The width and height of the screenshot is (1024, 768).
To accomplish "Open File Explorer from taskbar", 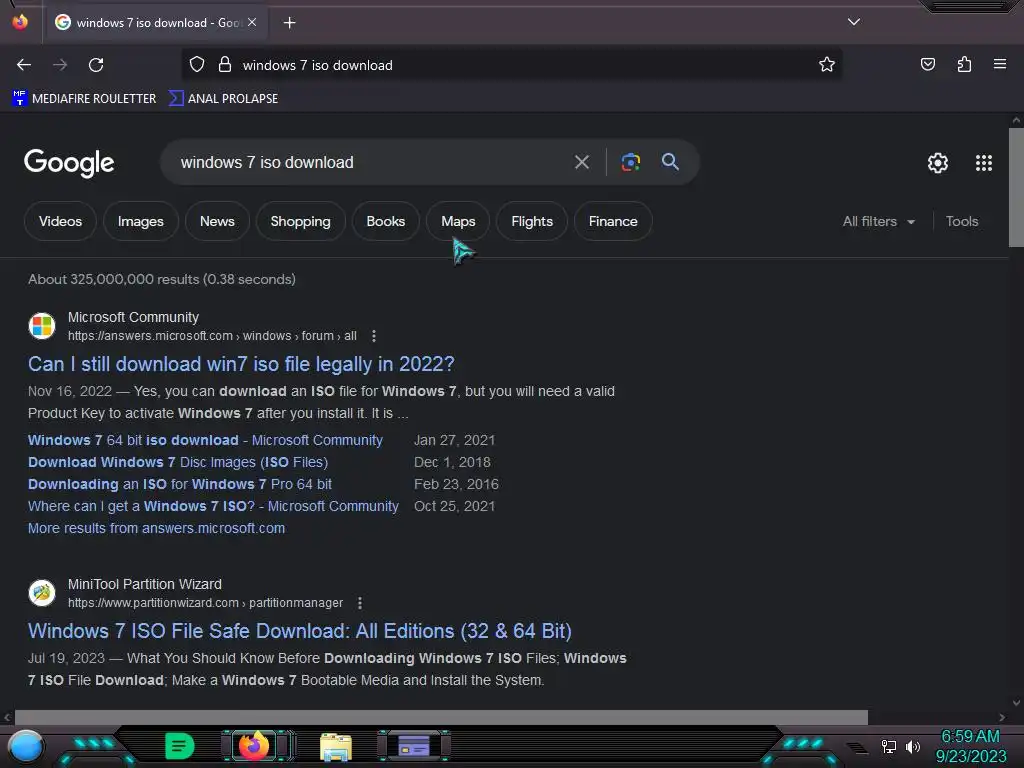I will click(336, 747).
